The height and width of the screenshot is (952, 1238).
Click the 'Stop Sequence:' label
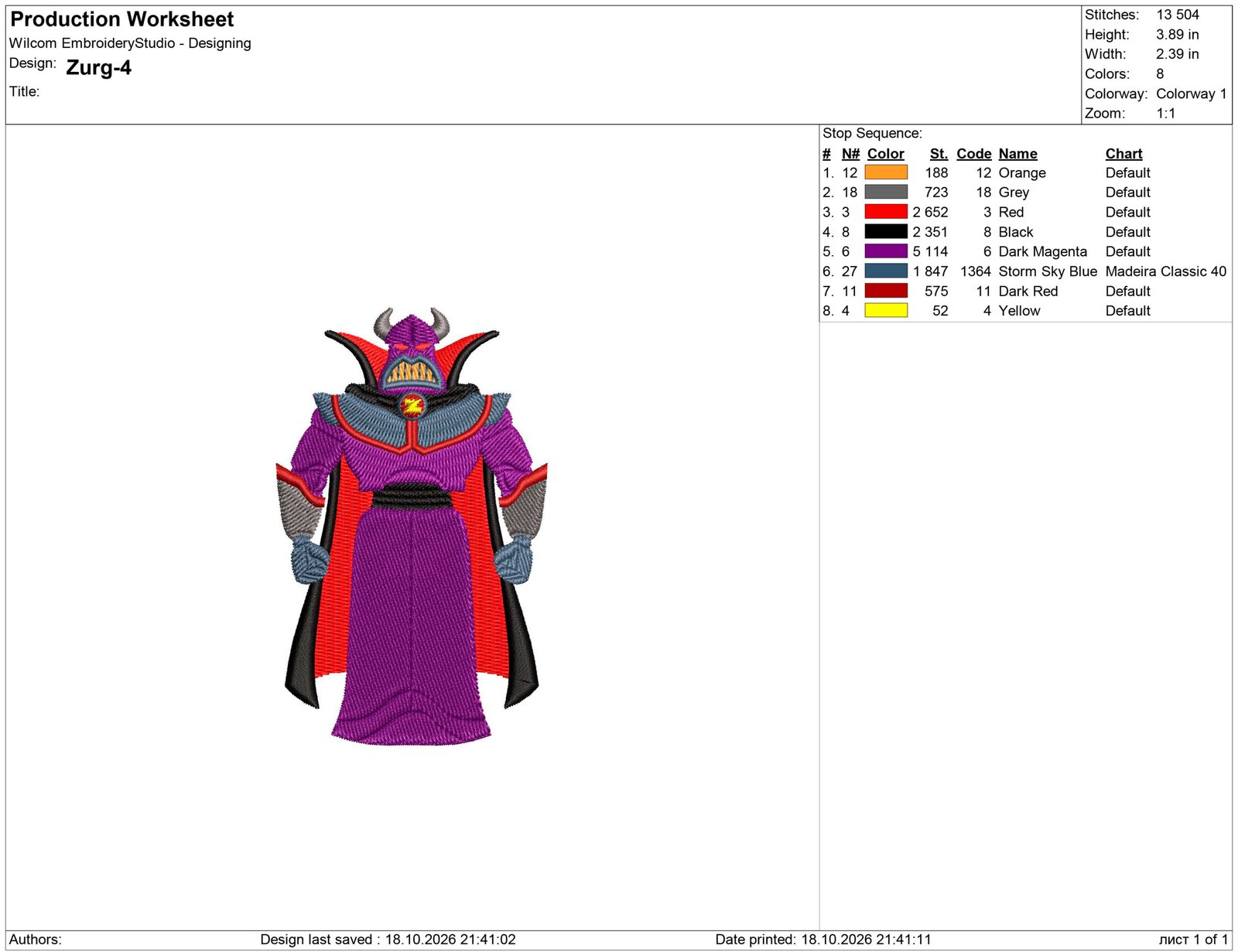872,134
